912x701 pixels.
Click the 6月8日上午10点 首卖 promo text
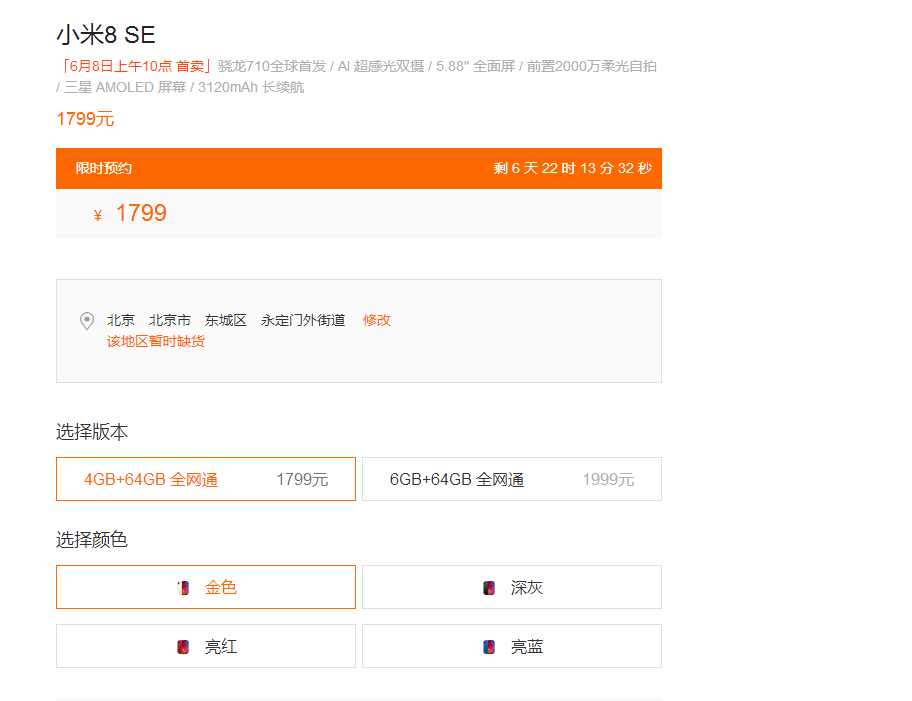pos(135,66)
